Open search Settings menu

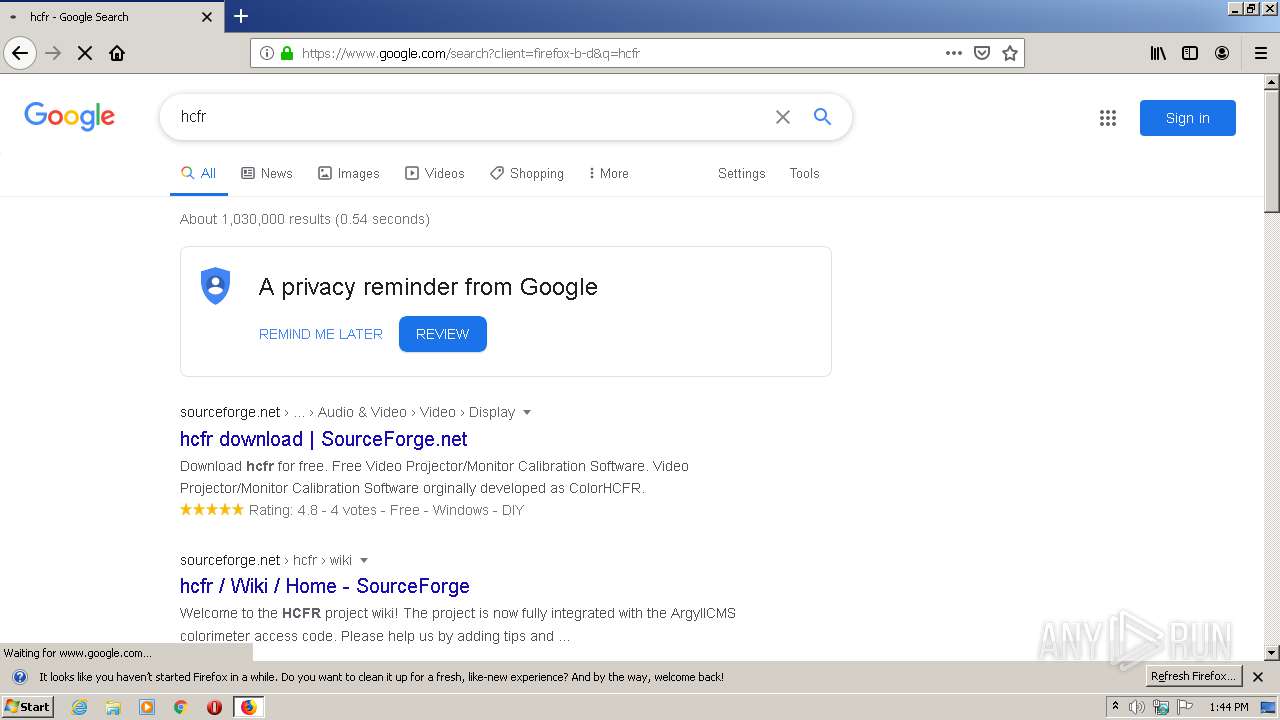[x=741, y=173]
